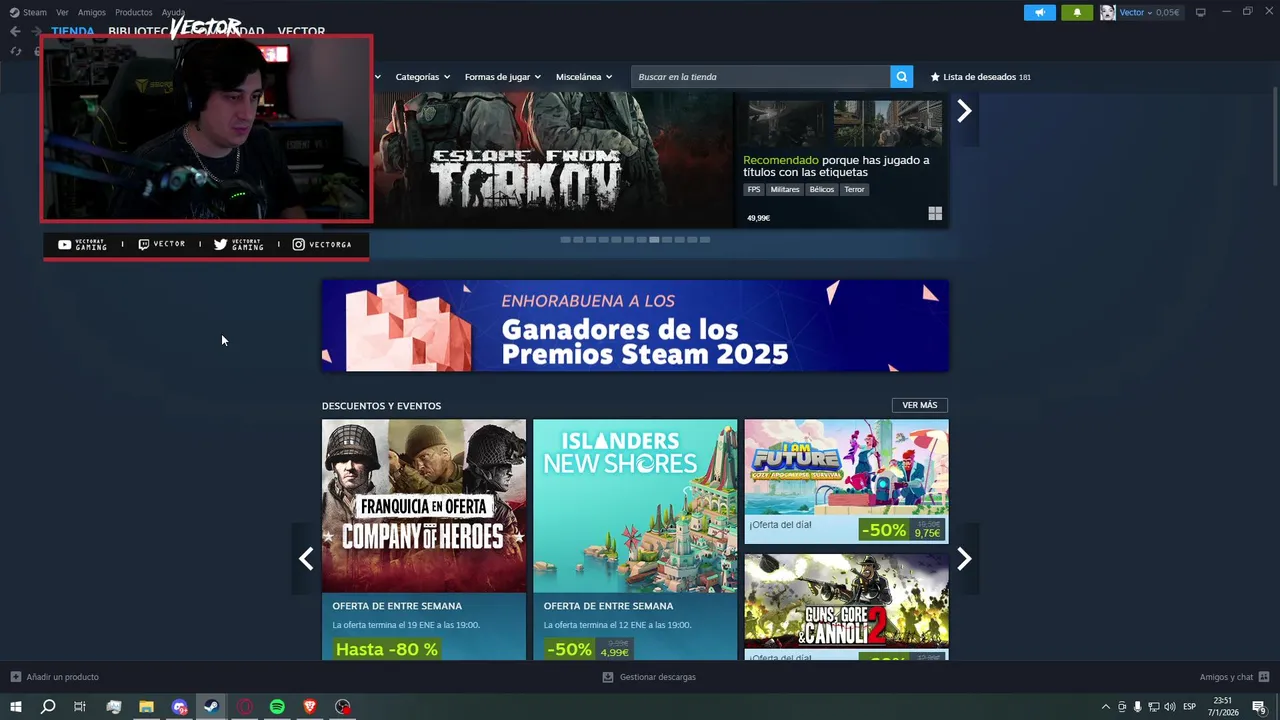The width and height of the screenshot is (1280, 720).
Task: Click the star next to Lista de deseados
Action: 935,77
